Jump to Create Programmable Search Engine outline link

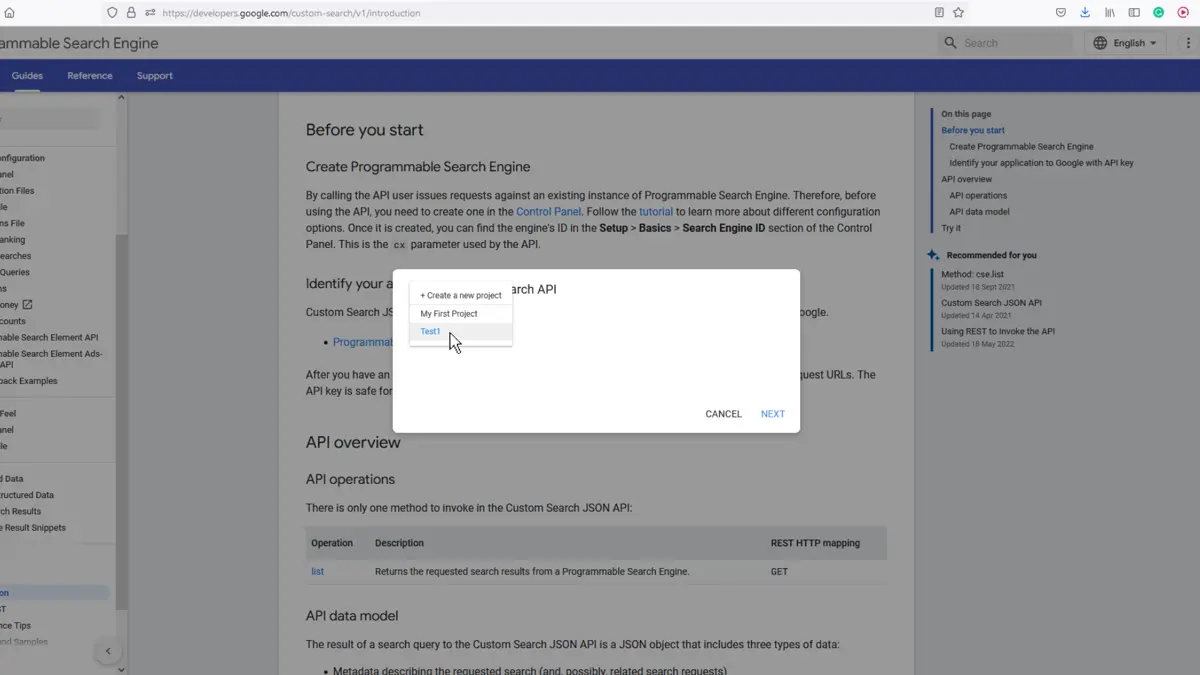coord(1021,147)
